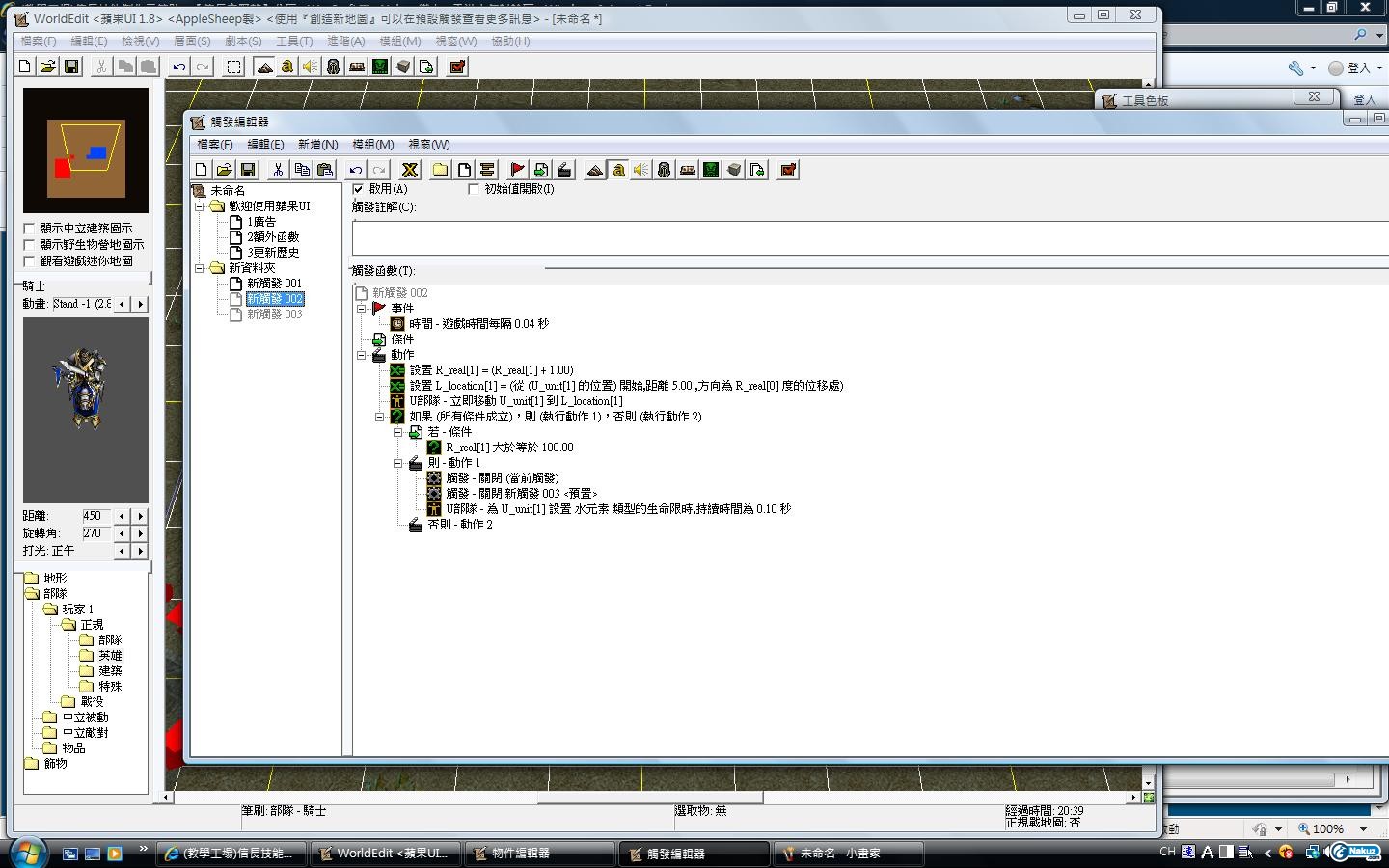The height and width of the screenshot is (868, 1389).
Task: Click the new action clapperboard toolbar icon
Action: click(x=564, y=171)
